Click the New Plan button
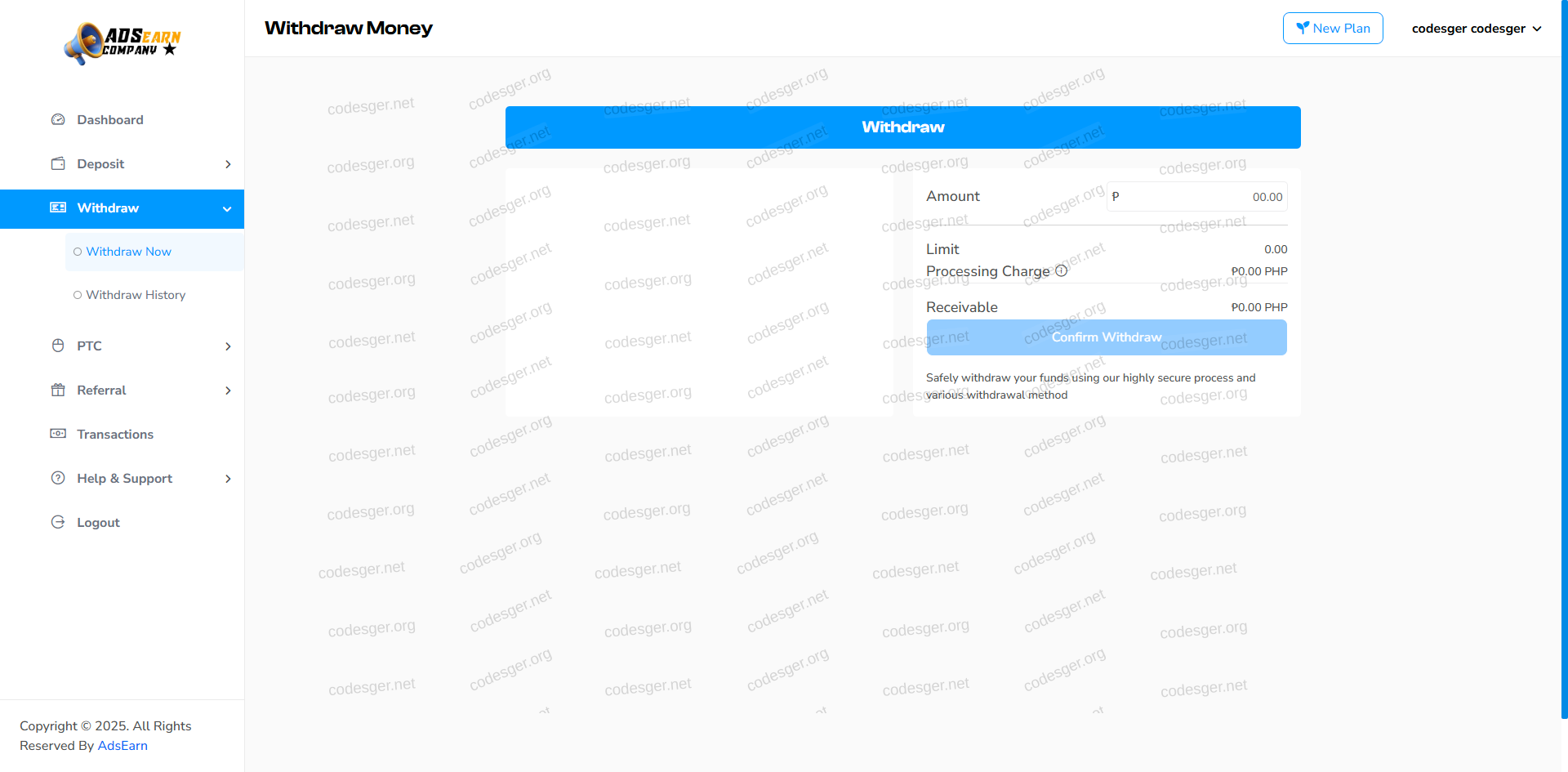 click(1333, 29)
